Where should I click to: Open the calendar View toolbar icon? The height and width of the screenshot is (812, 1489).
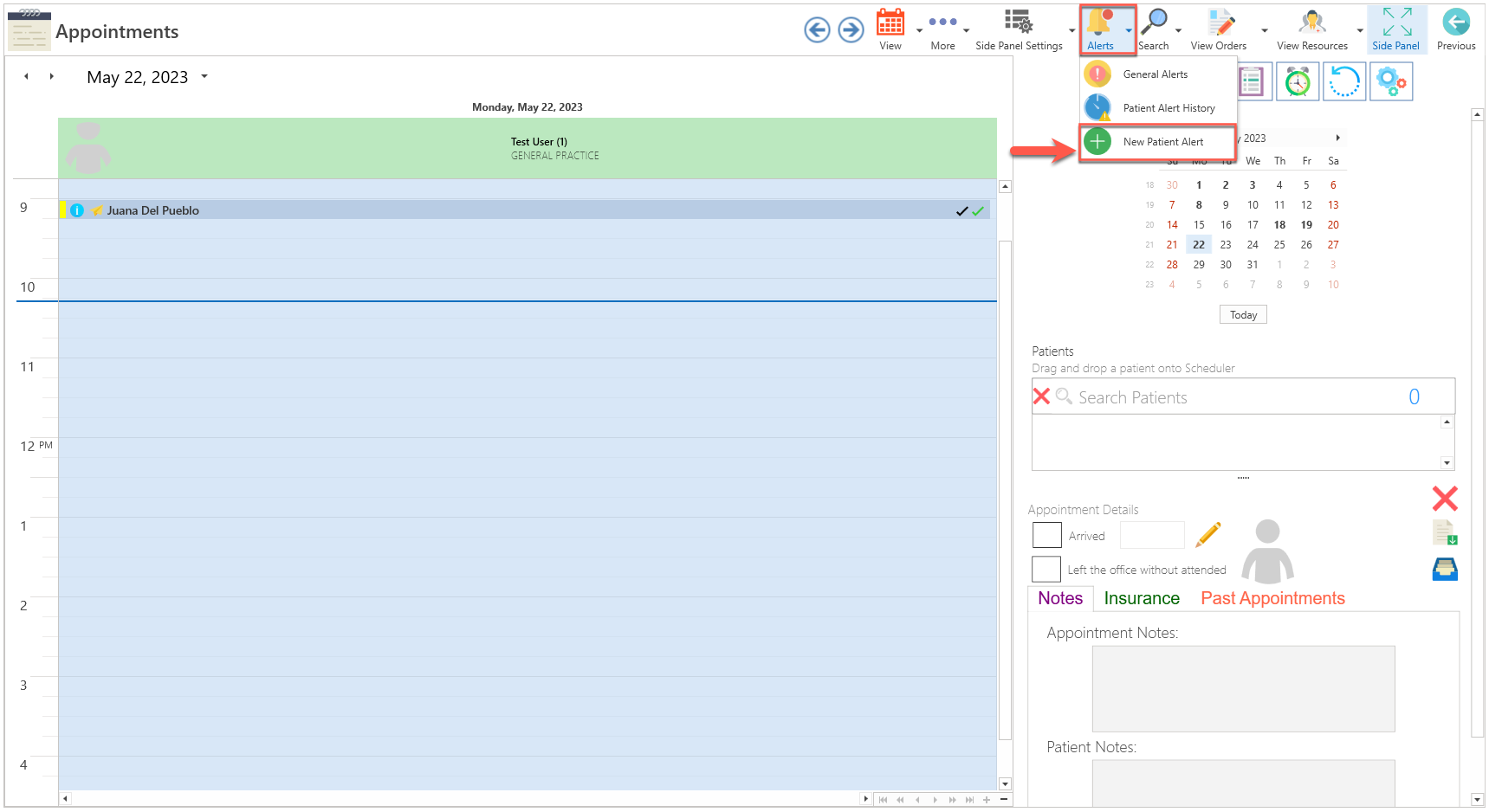(890, 23)
